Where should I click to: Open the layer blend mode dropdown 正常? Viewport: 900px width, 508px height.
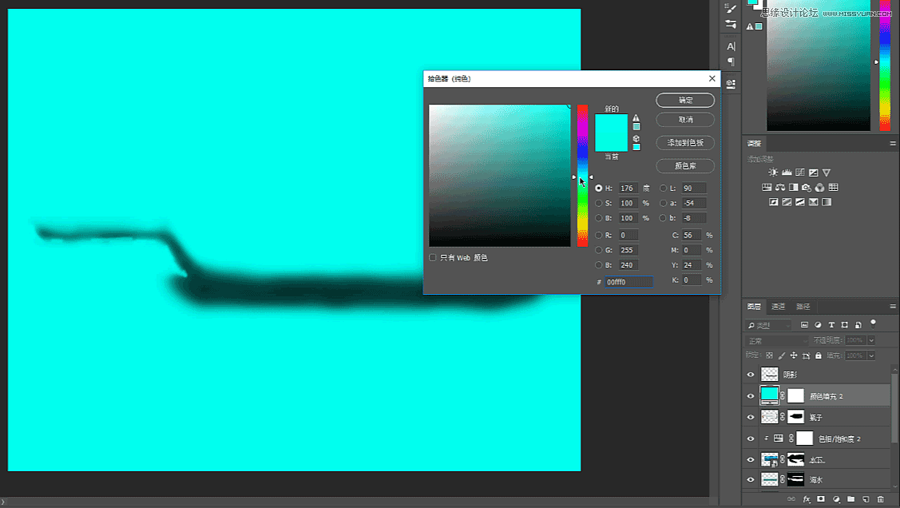778,340
